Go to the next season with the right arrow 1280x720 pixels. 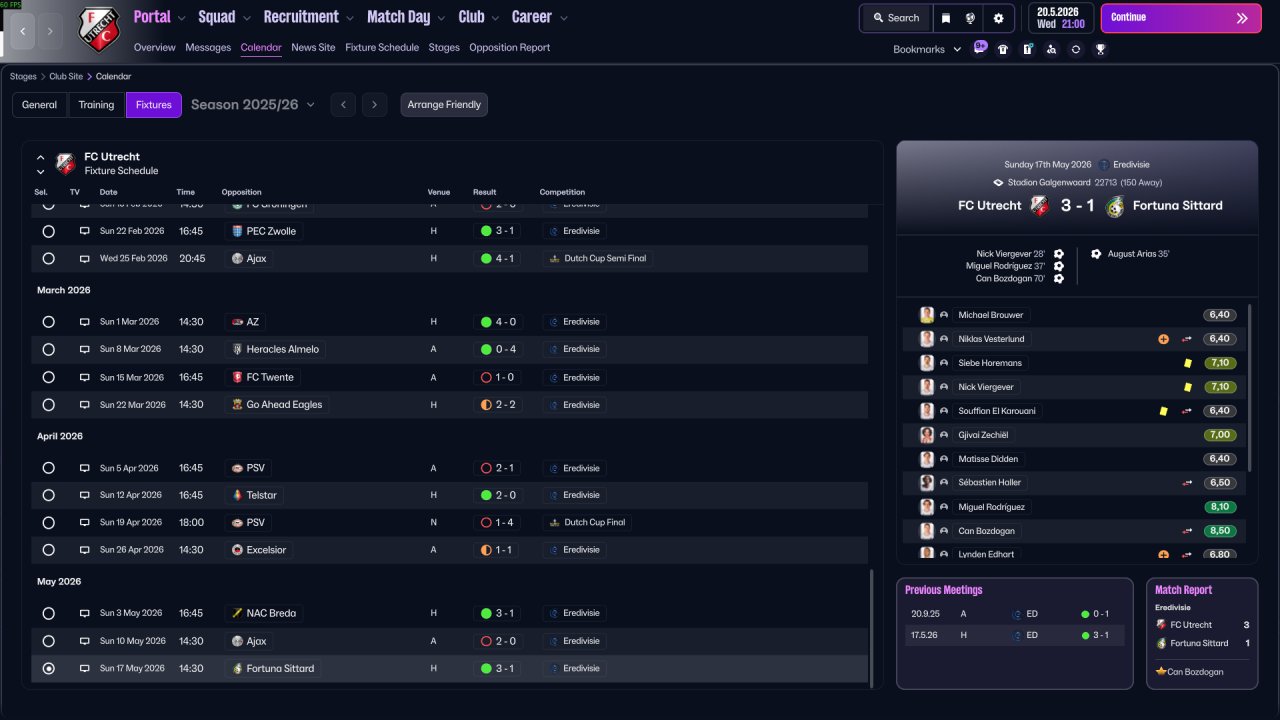374,105
